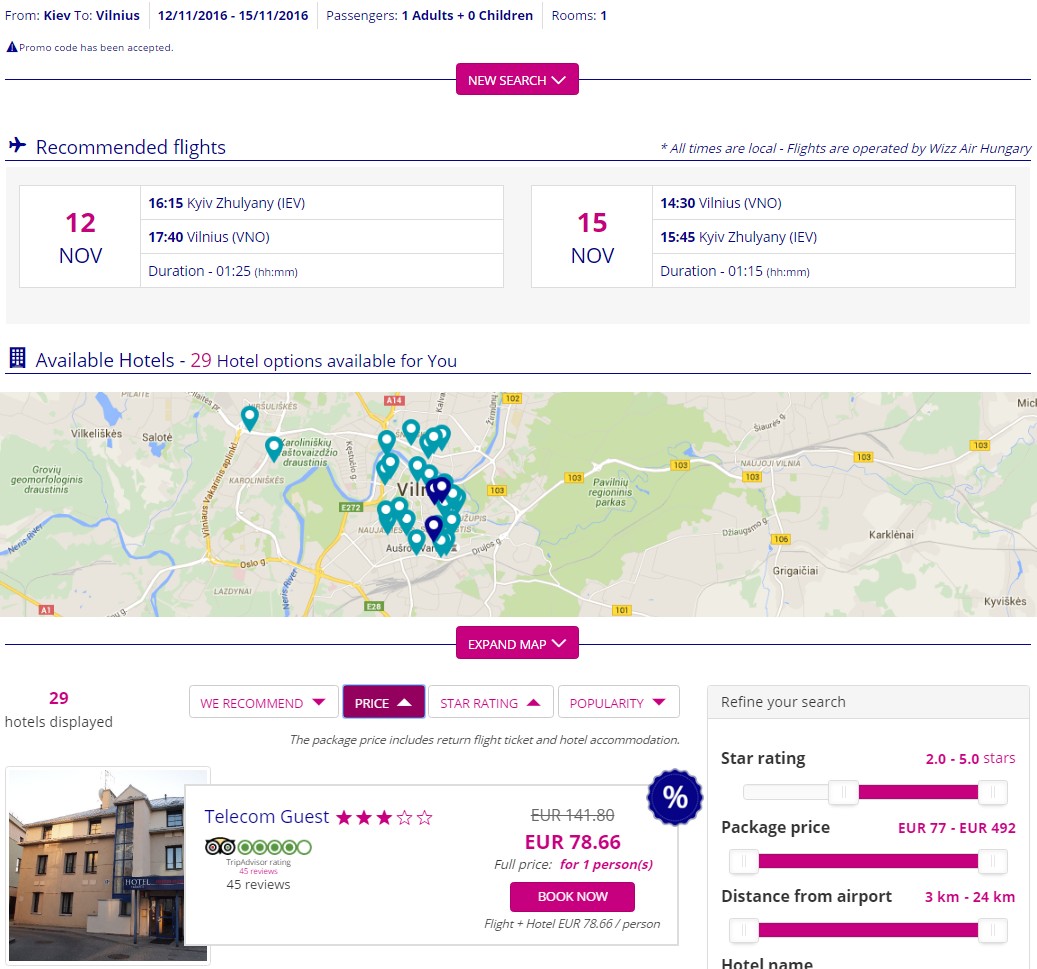Viewport: 1037px width, 969px height.
Task: Click the Refine your search header
Action: [x=868, y=702]
